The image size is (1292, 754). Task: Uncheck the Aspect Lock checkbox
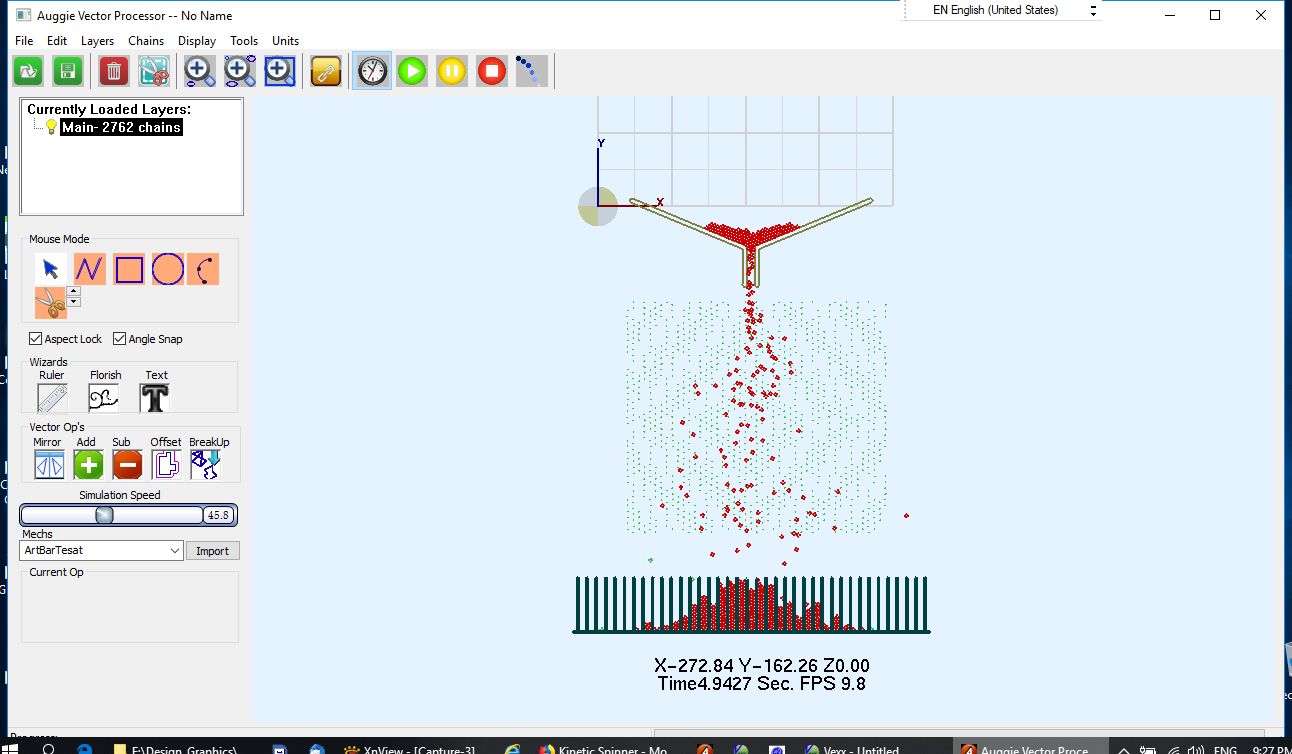point(36,339)
